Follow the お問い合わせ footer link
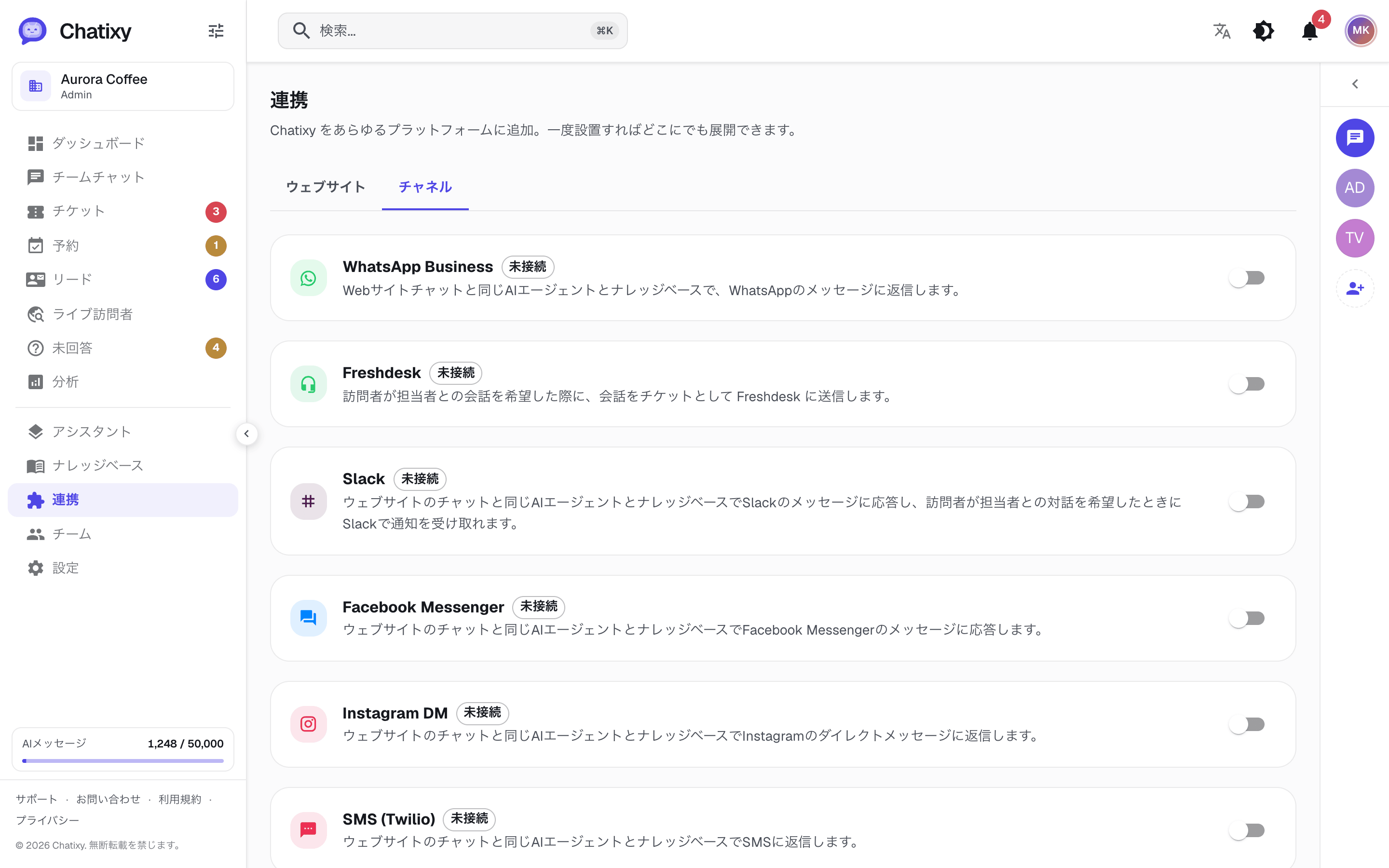Image resolution: width=1389 pixels, height=868 pixels. [x=109, y=799]
